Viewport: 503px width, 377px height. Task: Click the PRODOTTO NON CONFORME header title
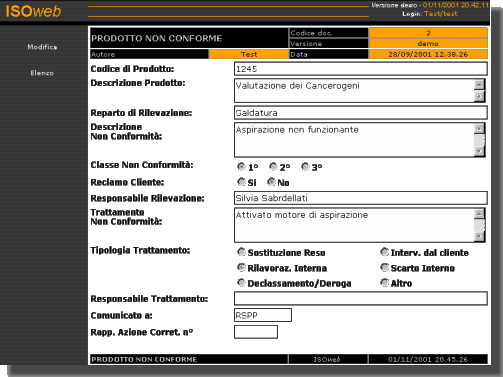[157, 38]
